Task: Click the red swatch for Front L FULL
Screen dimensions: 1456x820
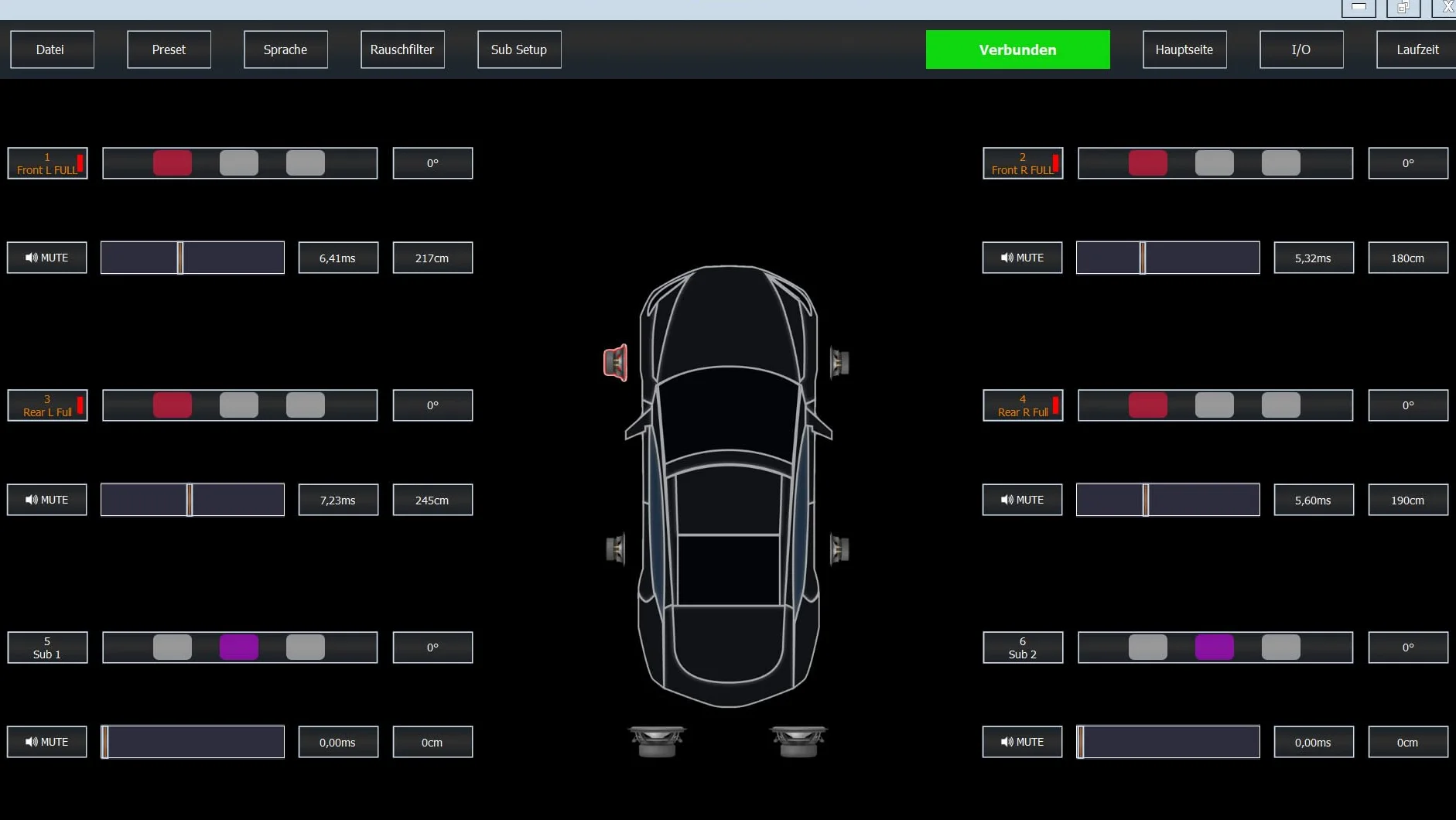Action: click(x=173, y=163)
